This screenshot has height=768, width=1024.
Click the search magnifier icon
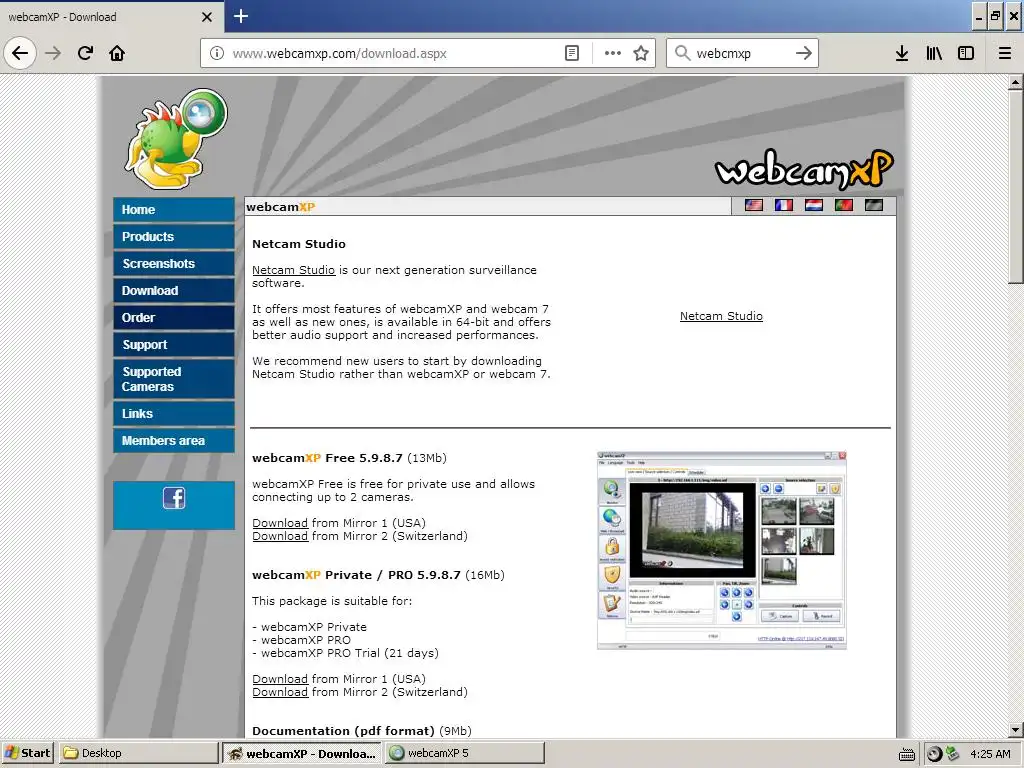tap(682, 53)
